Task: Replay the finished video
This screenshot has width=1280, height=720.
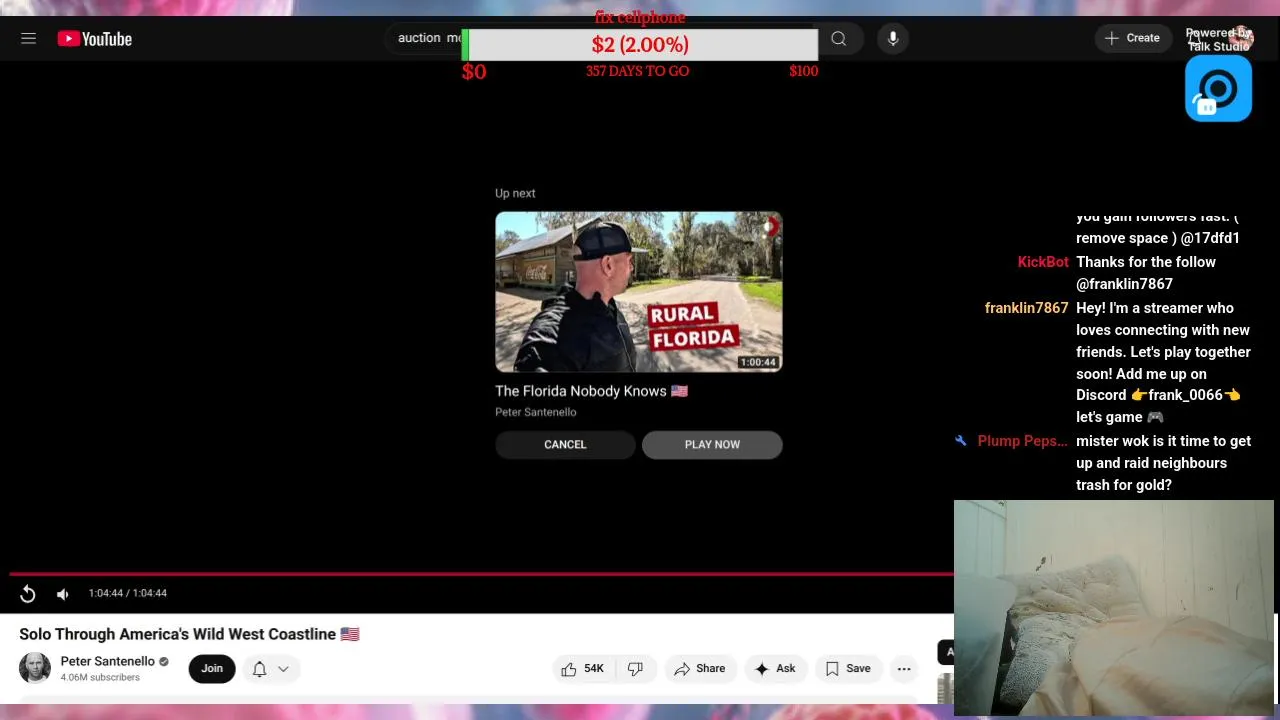Action: point(28,594)
